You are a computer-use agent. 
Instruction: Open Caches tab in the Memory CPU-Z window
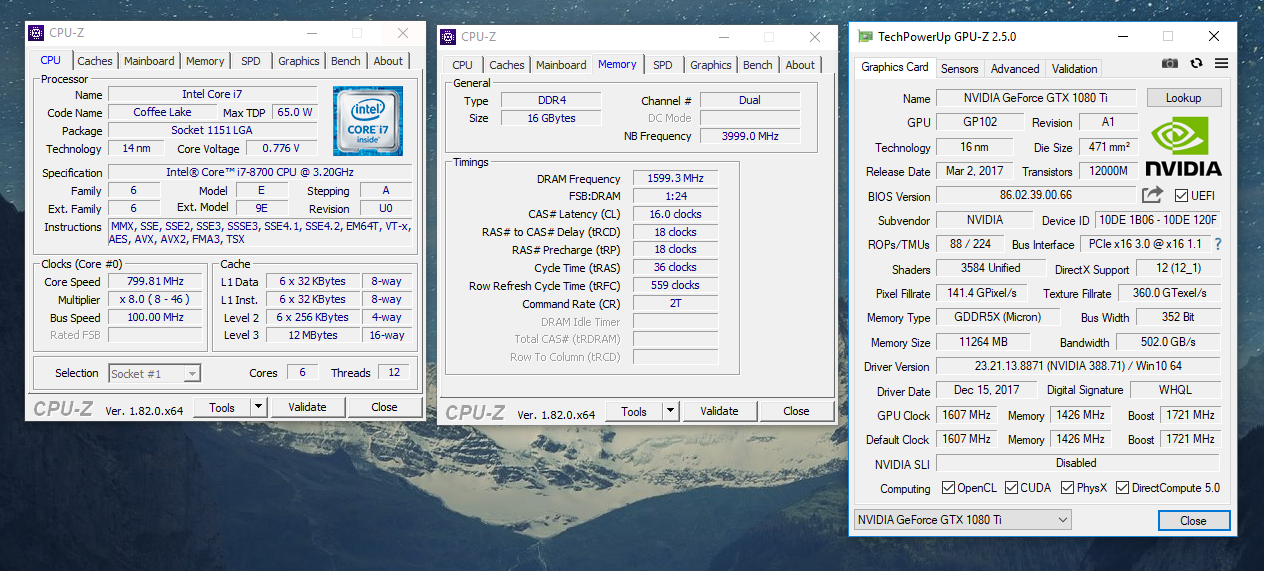pos(507,65)
